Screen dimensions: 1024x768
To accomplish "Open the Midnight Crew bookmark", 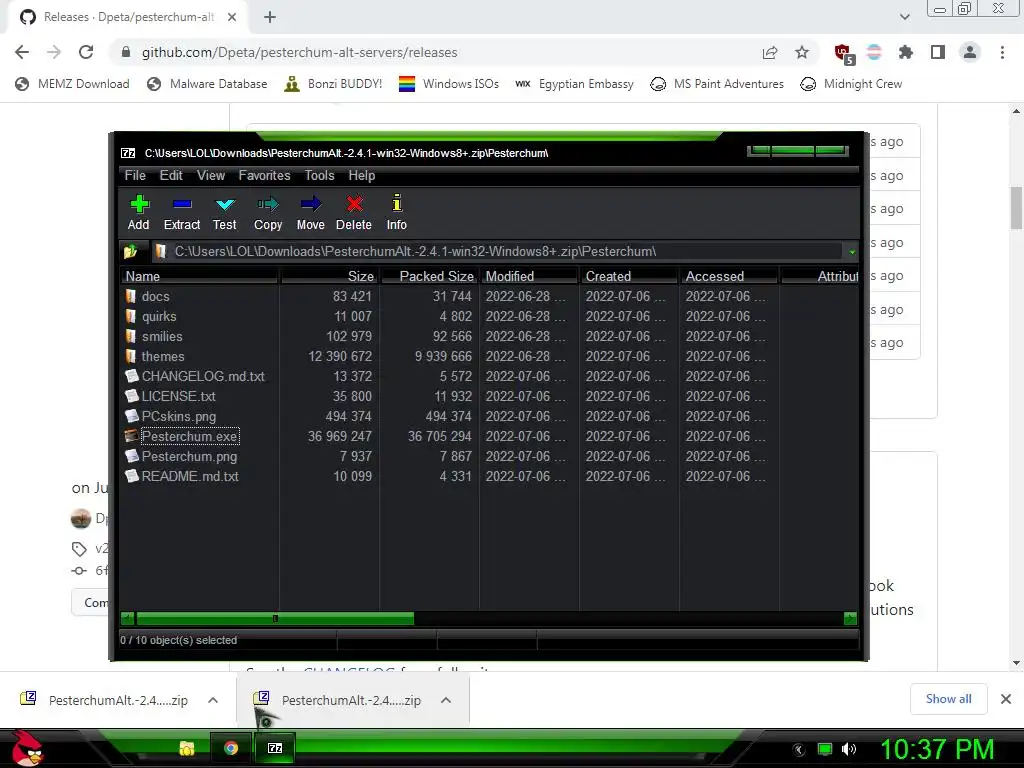I will coord(851,84).
